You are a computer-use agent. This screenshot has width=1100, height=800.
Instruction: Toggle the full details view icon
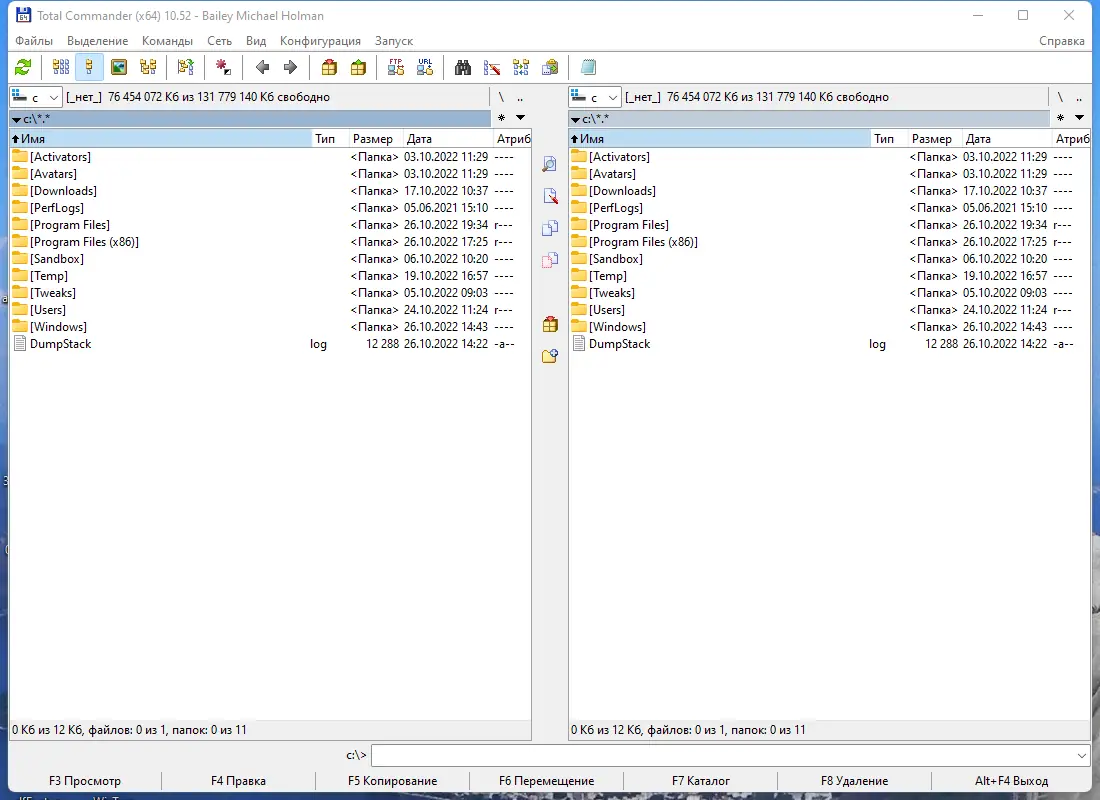click(89, 67)
